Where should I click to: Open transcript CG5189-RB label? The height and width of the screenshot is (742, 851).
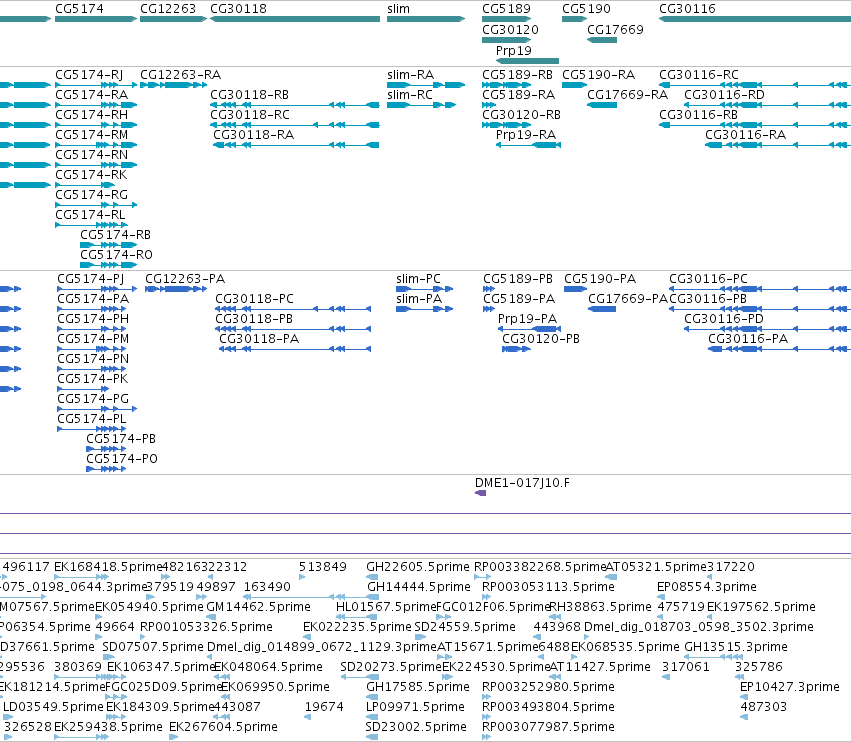coord(517,75)
